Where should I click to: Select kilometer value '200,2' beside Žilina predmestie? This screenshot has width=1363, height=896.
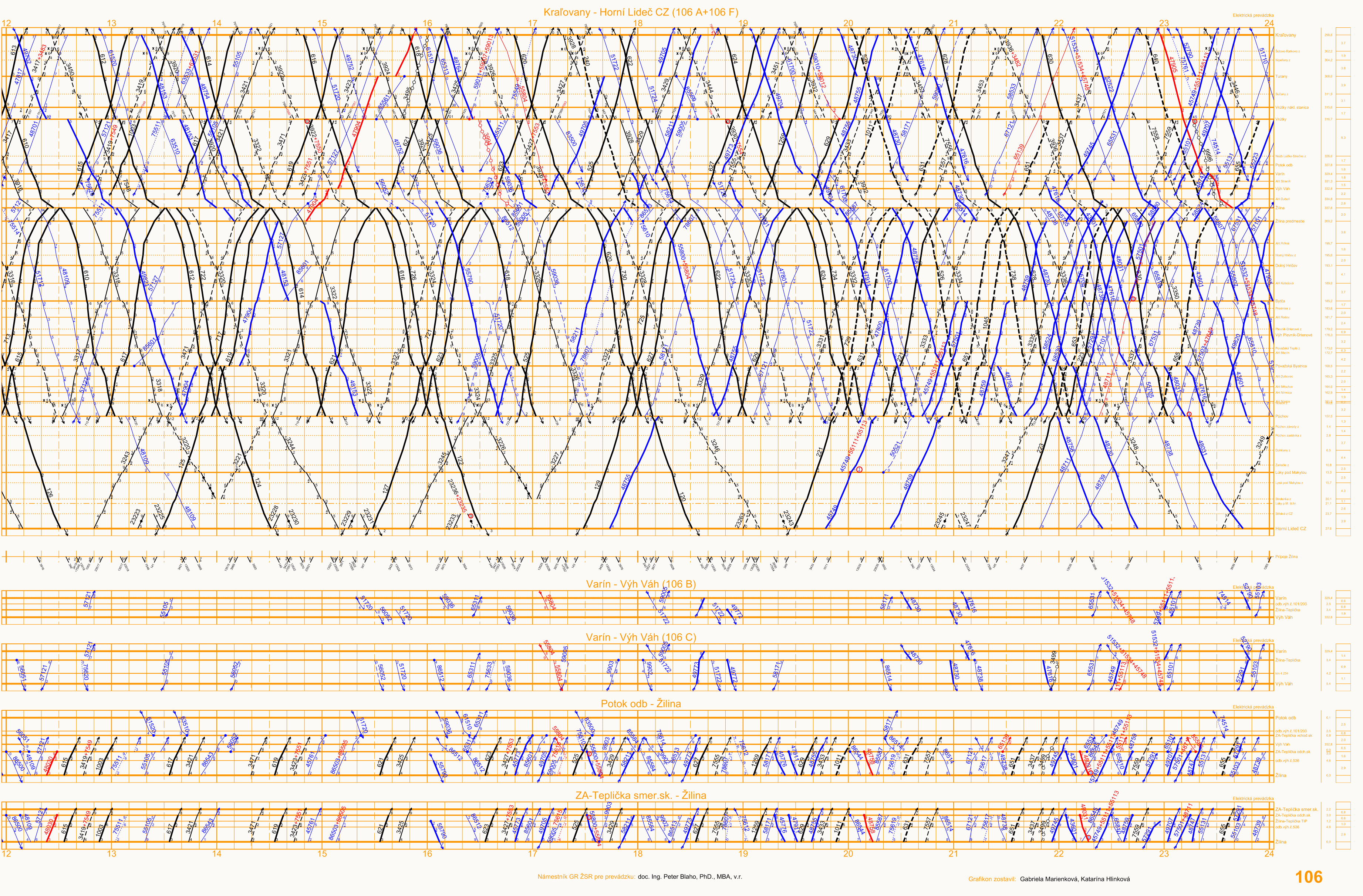click(x=1328, y=221)
